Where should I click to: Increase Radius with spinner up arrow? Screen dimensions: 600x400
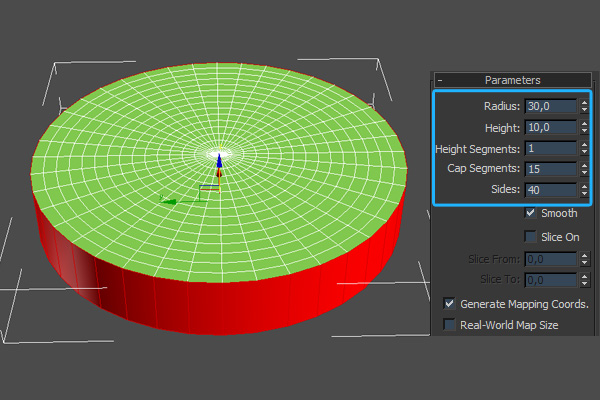(x=584, y=102)
